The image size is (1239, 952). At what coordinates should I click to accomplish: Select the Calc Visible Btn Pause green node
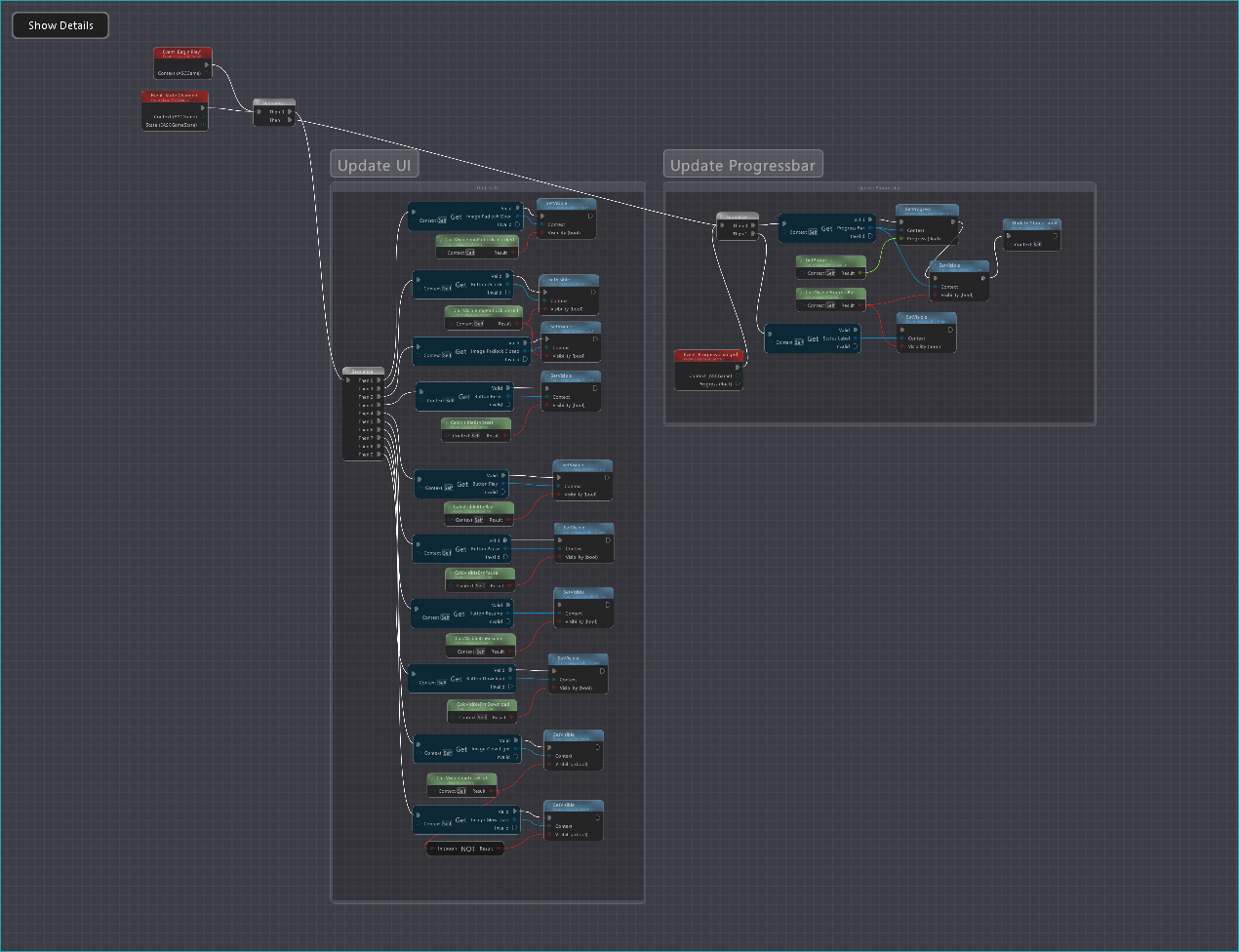point(480,579)
